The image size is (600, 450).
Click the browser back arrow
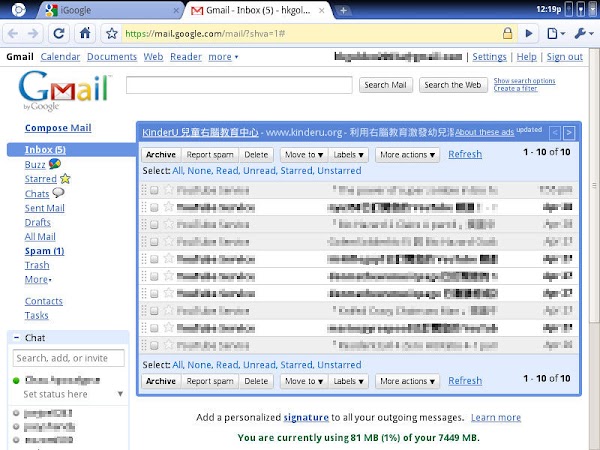[13, 34]
